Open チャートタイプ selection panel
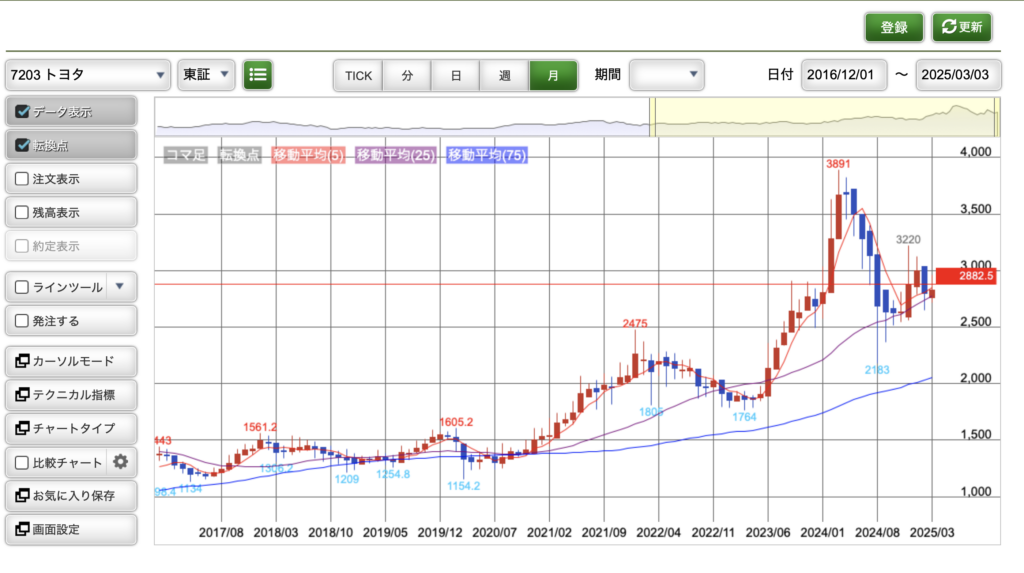 click(x=71, y=428)
